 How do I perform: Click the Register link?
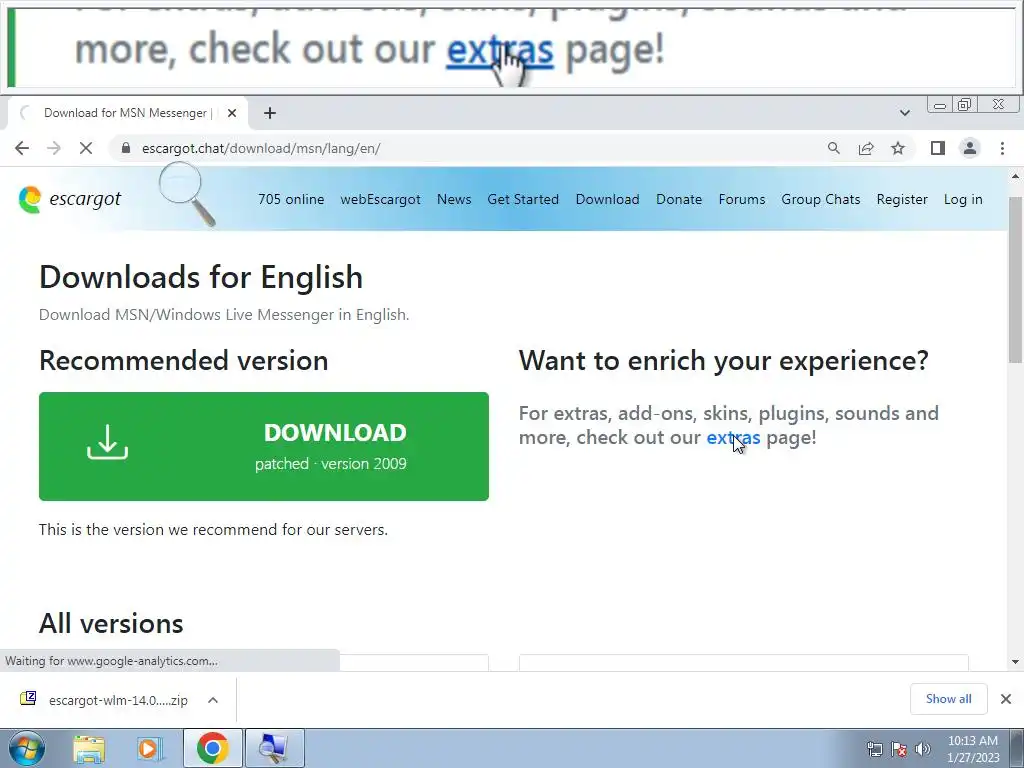[902, 199]
